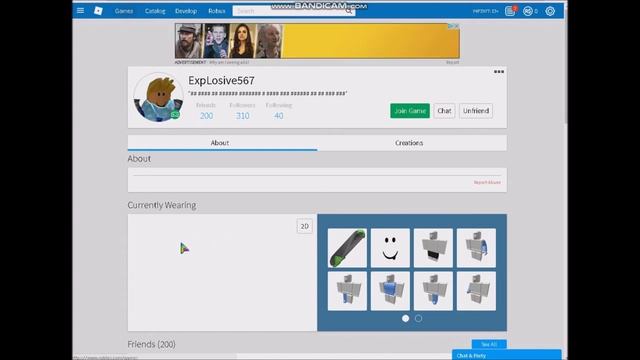Viewport: 640px width, 360px height.
Task: Click the Report Abuse link
Action: pyautogui.click(x=487, y=182)
